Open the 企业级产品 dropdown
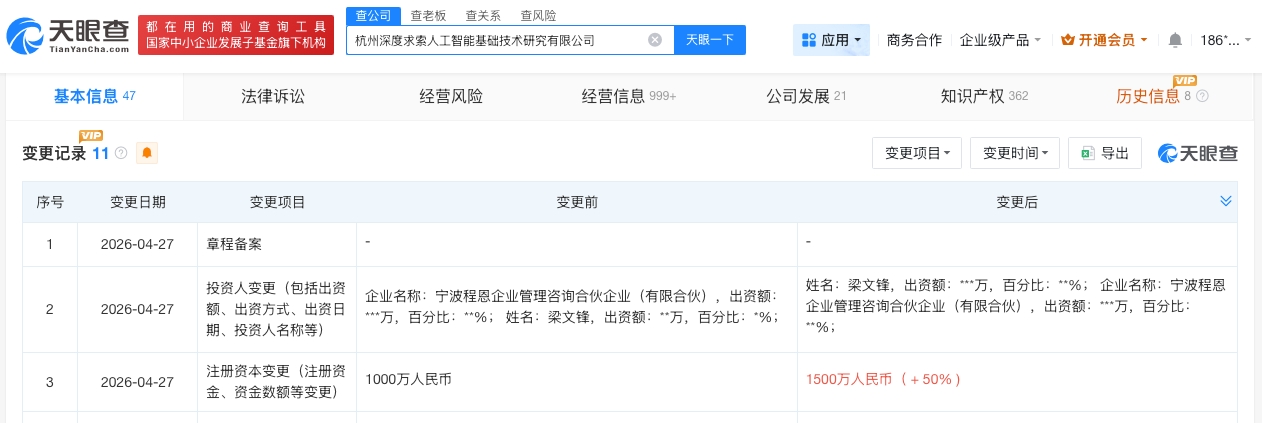The width and height of the screenshot is (1262, 423). click(x=1000, y=40)
